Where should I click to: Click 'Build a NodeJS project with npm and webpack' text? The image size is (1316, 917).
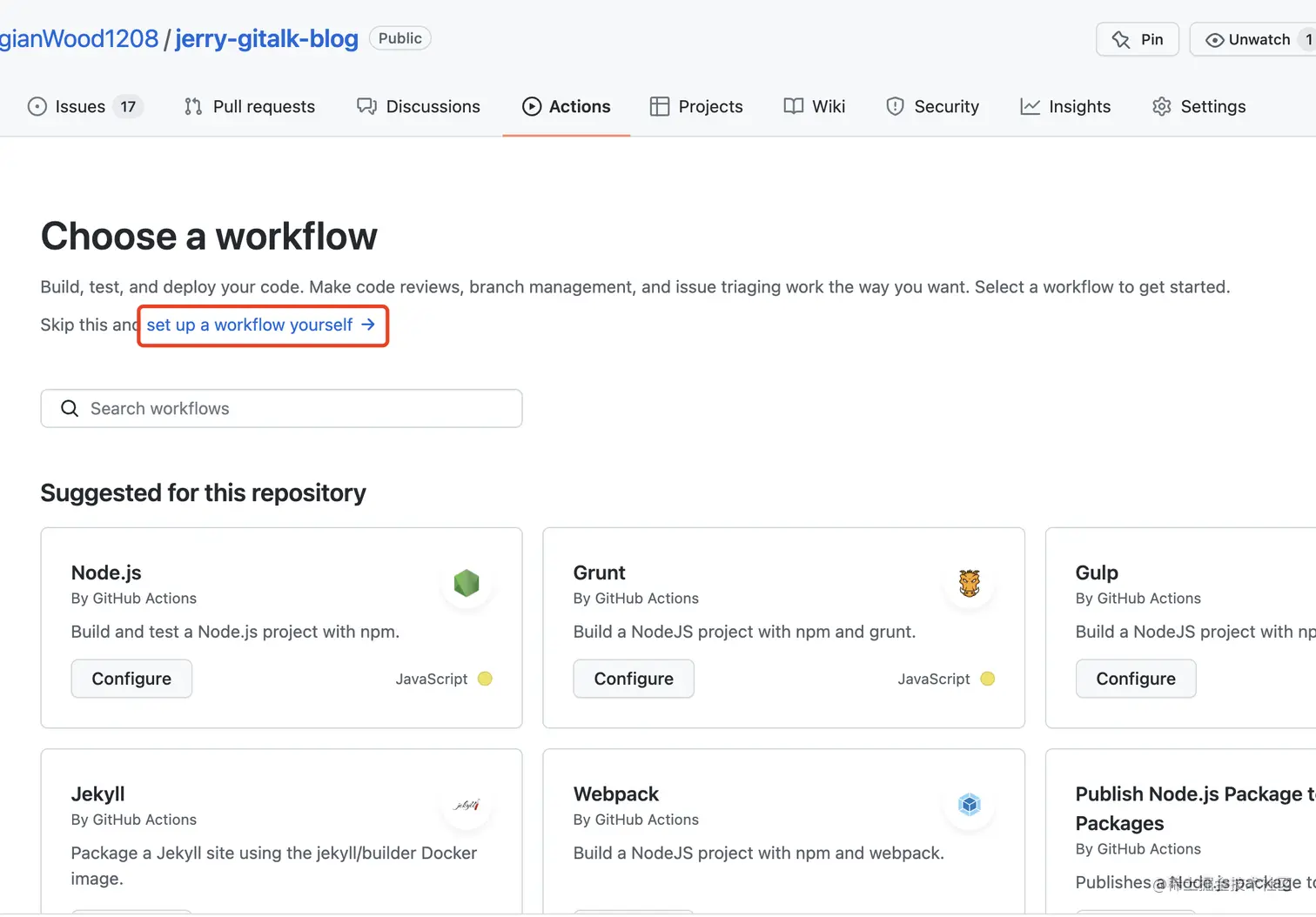[x=759, y=853]
